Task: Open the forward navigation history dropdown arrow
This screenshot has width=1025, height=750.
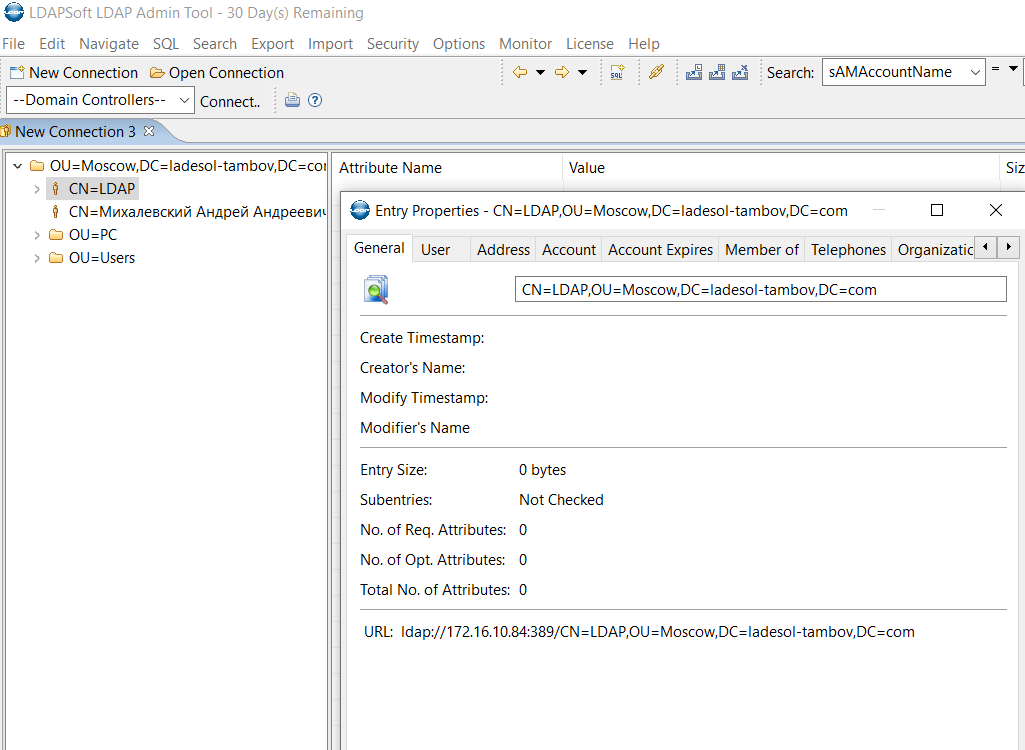Action: pos(582,72)
